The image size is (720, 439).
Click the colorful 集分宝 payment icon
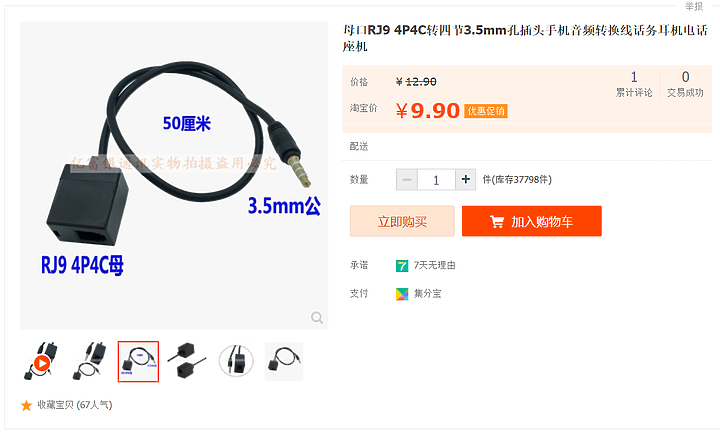click(x=402, y=294)
